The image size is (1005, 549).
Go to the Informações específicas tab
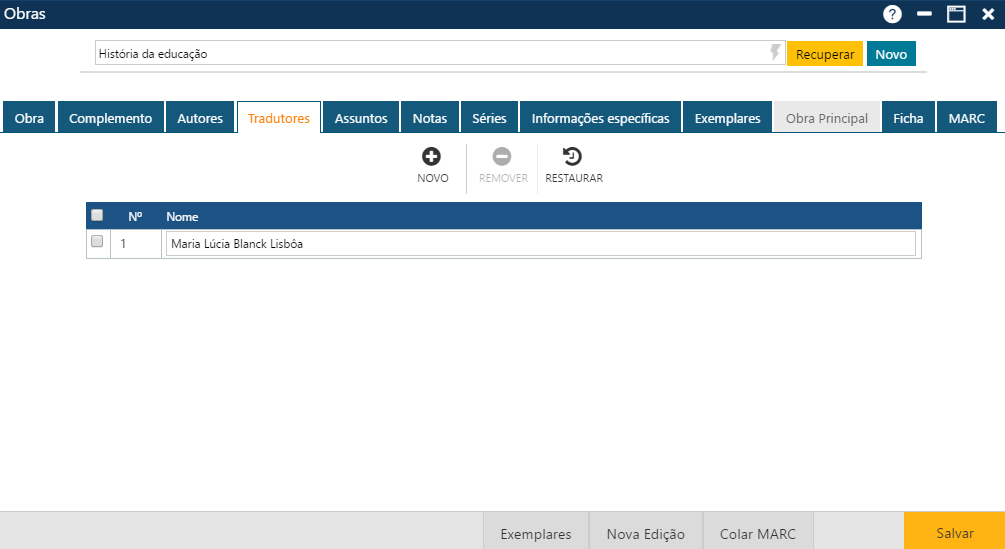pos(600,118)
